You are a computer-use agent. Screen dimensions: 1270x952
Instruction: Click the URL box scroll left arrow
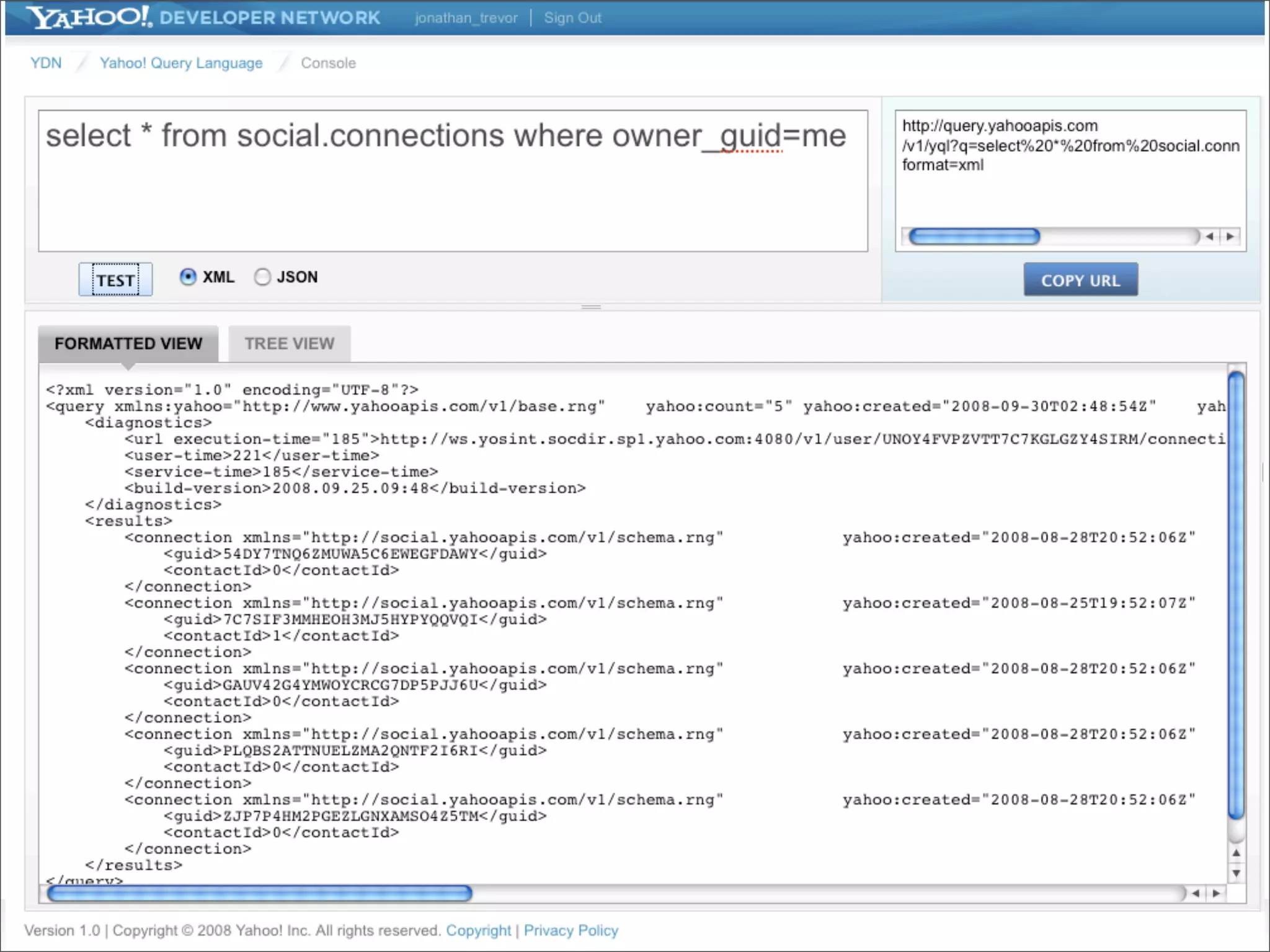[1209, 236]
